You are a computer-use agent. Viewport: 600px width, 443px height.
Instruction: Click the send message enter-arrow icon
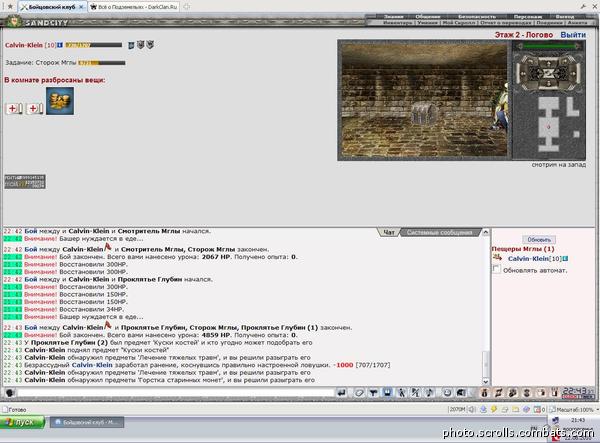click(x=342, y=393)
